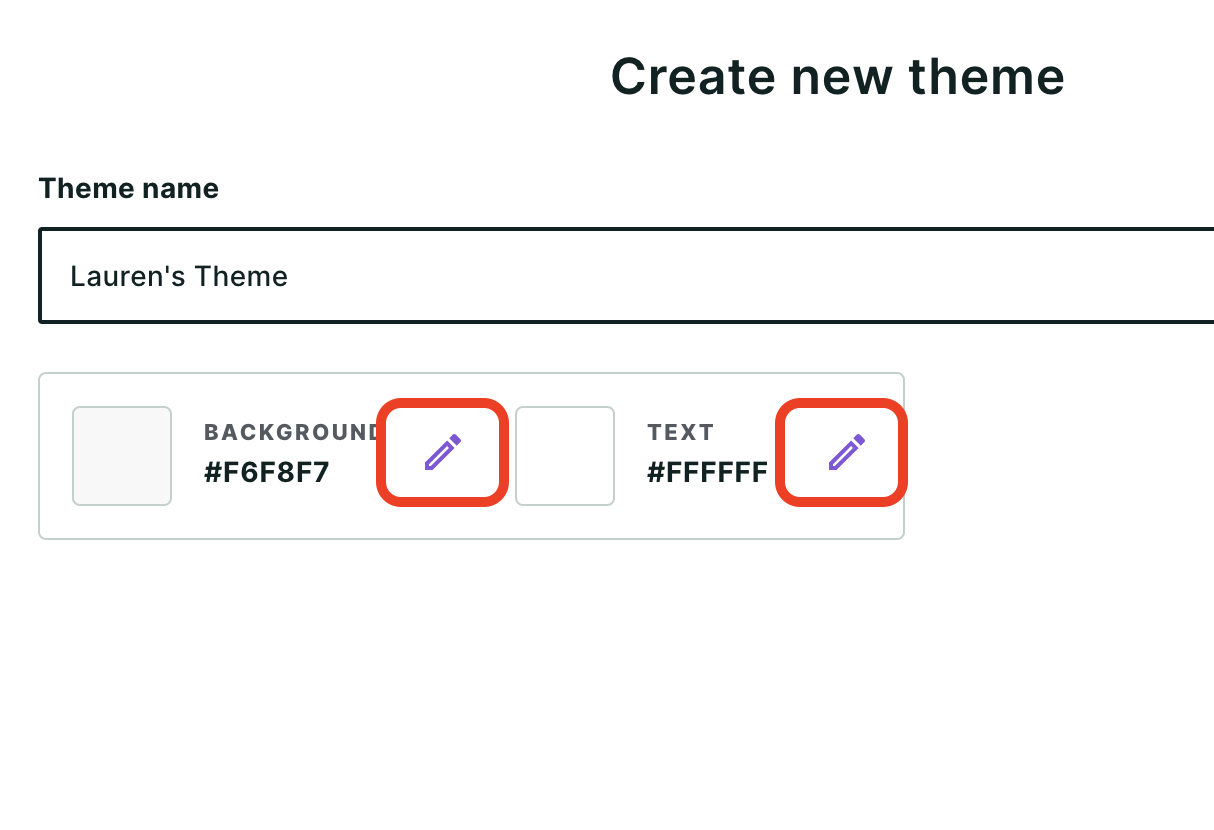Click the Theme name field label

tap(129, 188)
